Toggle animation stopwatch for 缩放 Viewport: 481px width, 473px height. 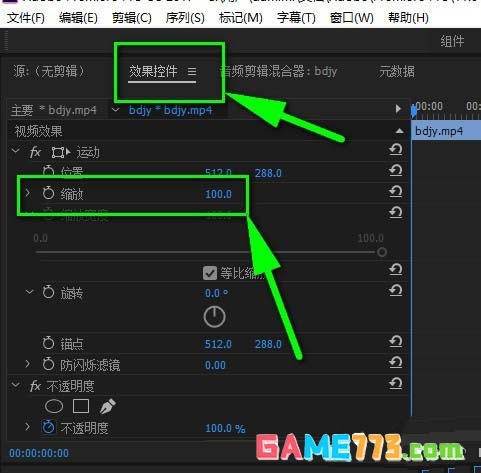tap(48, 193)
